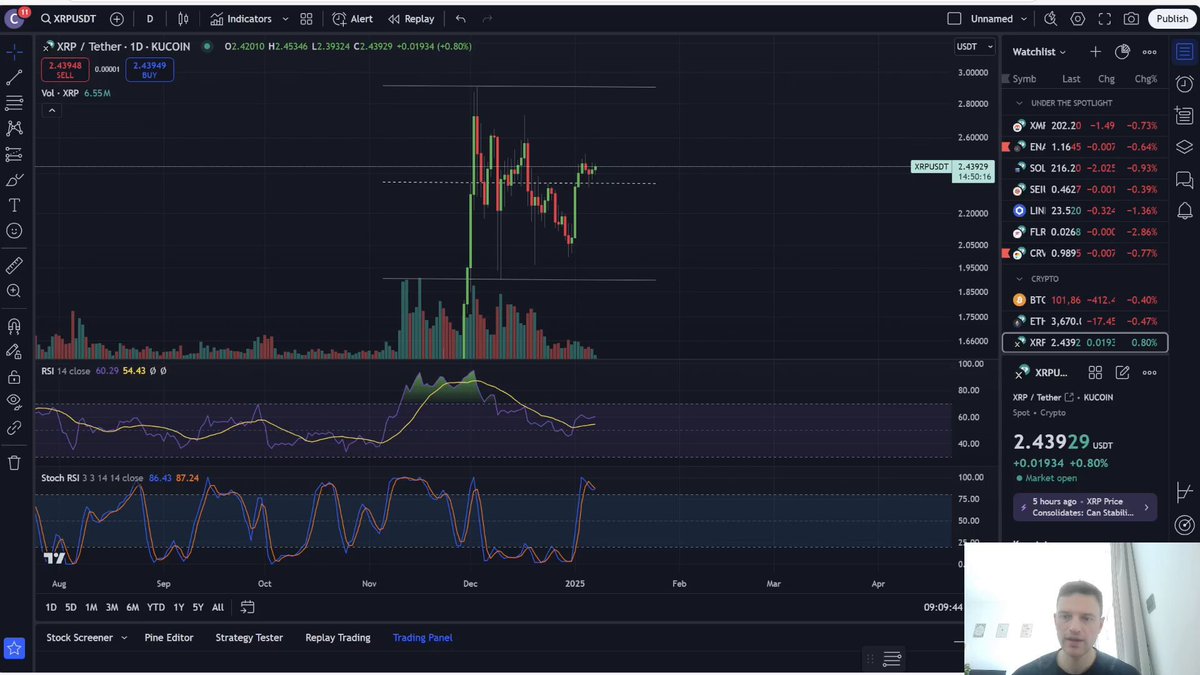Undo the last chart action
The height and width of the screenshot is (675, 1200).
tap(461, 19)
